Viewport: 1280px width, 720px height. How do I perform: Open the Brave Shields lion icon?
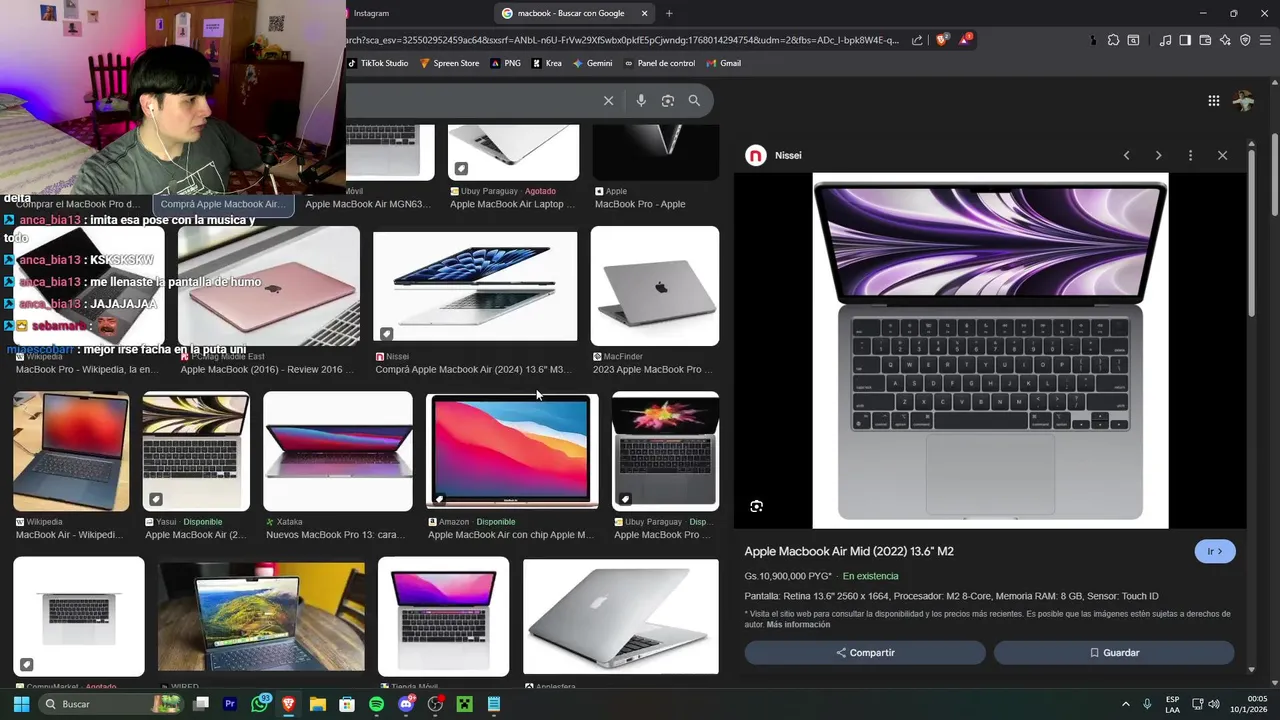coord(942,40)
